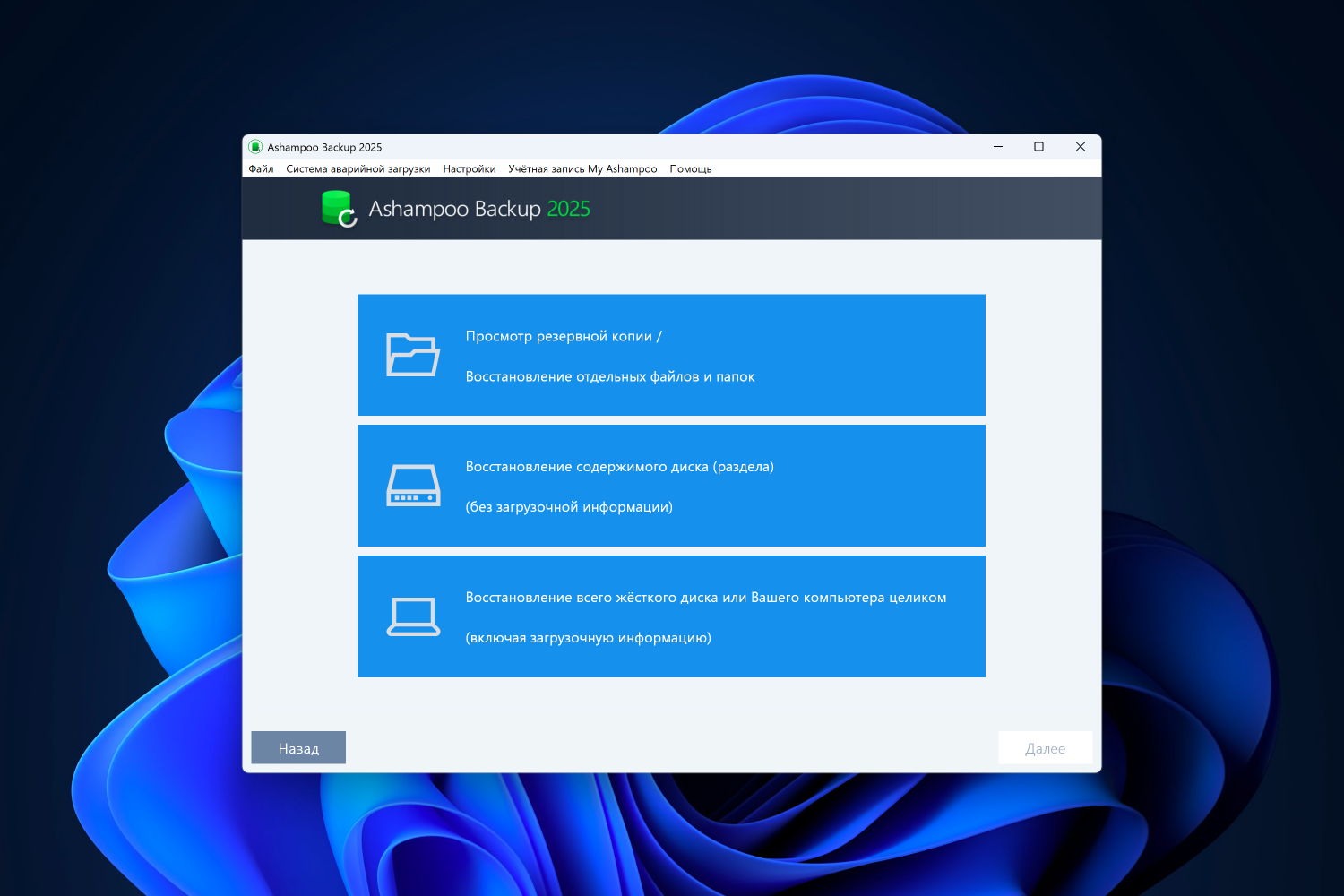Open the Помощь menu
Viewport: 1344px width, 896px height.
(x=691, y=168)
